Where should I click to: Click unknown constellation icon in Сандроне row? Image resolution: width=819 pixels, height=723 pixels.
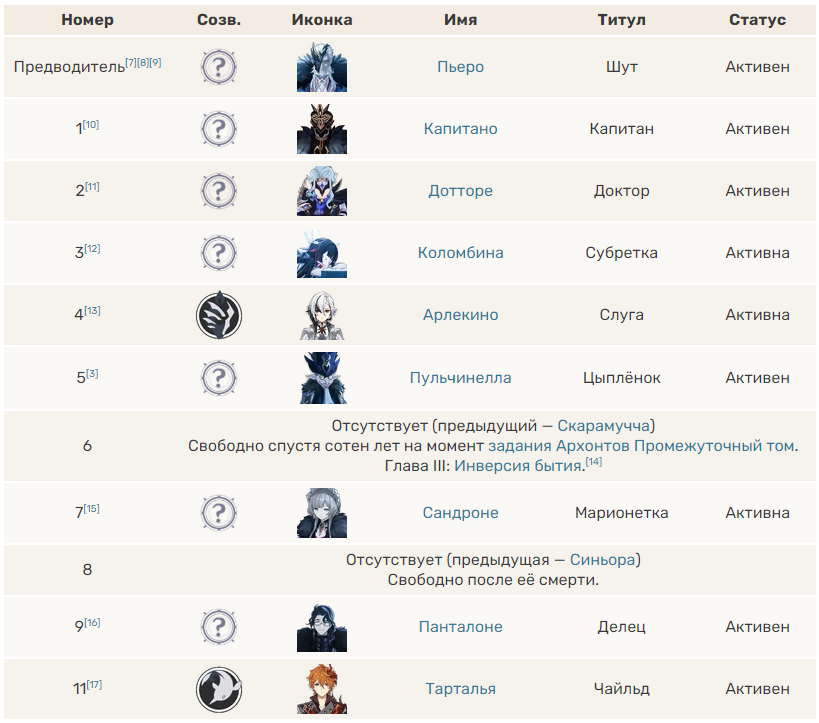(219, 513)
